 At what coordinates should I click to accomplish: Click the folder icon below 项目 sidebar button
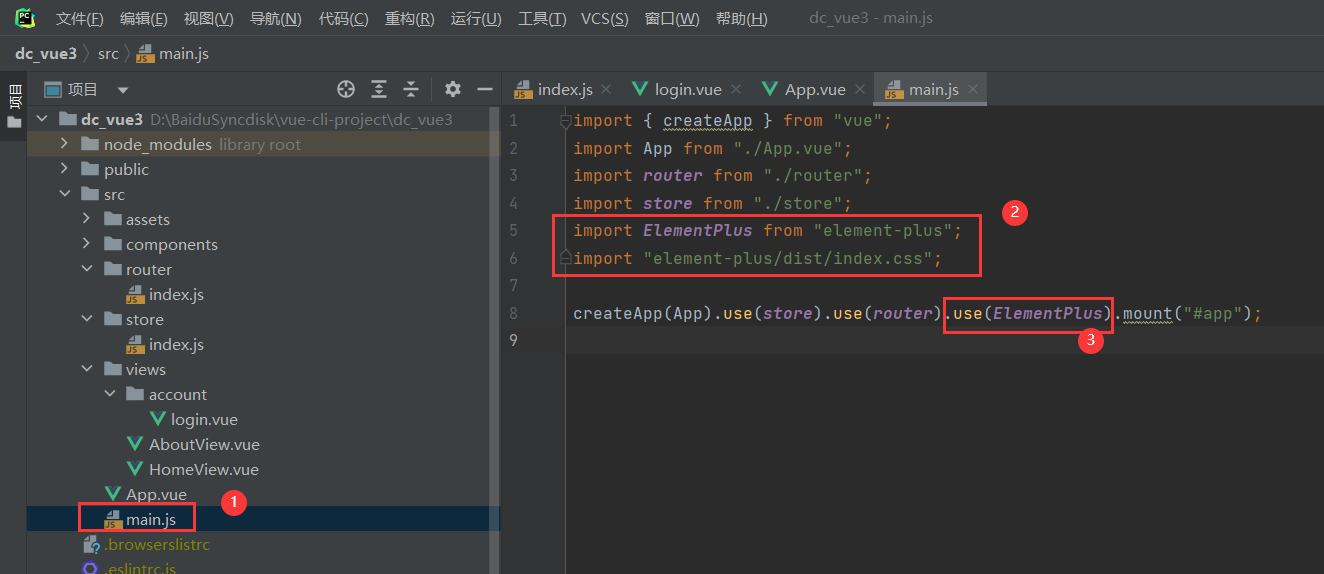pos(14,123)
